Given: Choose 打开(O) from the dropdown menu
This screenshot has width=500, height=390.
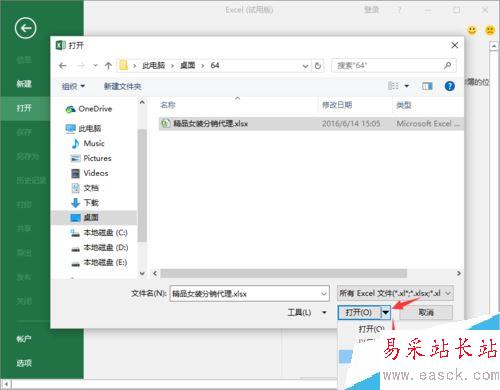Looking at the screenshot, I should (371, 329).
